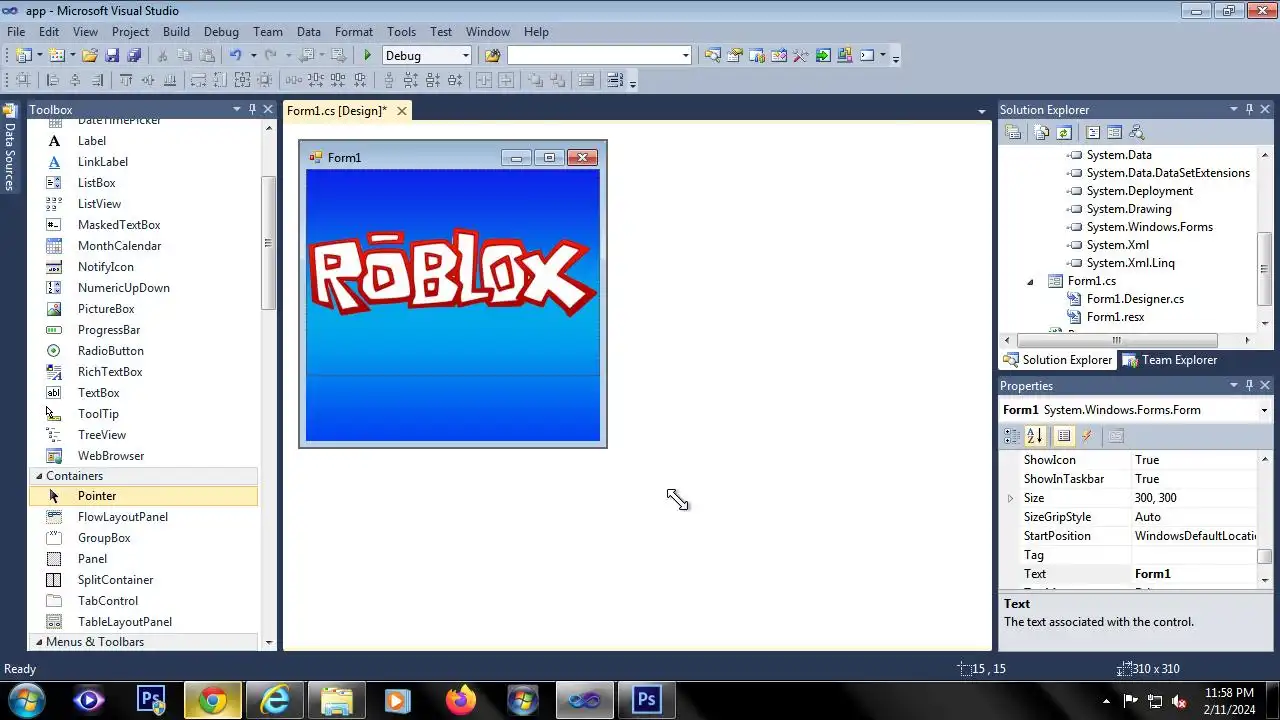Viewport: 1280px width, 720px height.
Task: Save the current file with floppy icon
Action: pyautogui.click(x=112, y=56)
